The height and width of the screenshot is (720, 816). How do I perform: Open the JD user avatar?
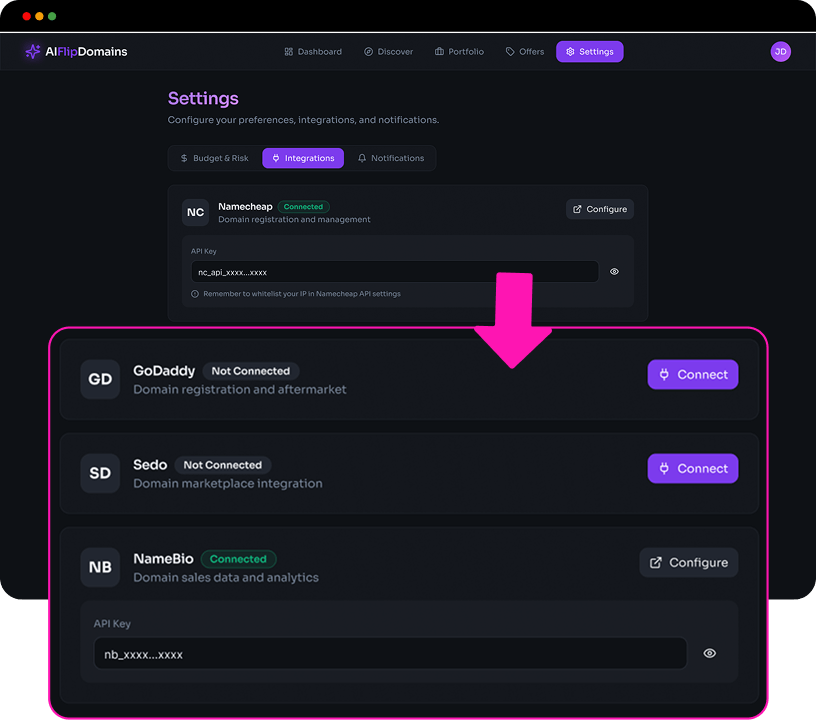tap(780, 51)
